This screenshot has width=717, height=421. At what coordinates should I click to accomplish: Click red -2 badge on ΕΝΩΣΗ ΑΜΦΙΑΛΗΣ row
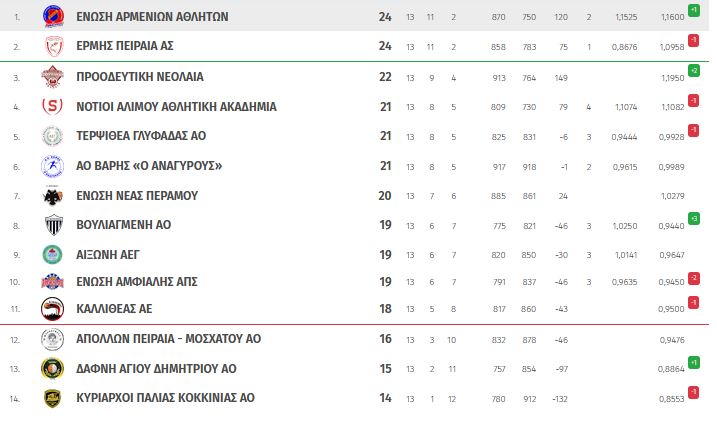click(x=694, y=278)
